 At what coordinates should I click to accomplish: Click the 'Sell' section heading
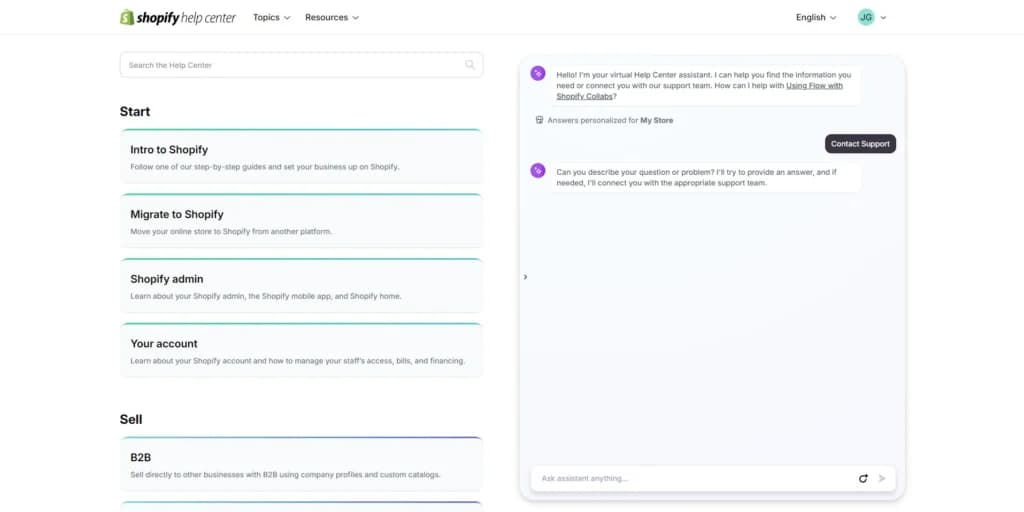point(131,419)
